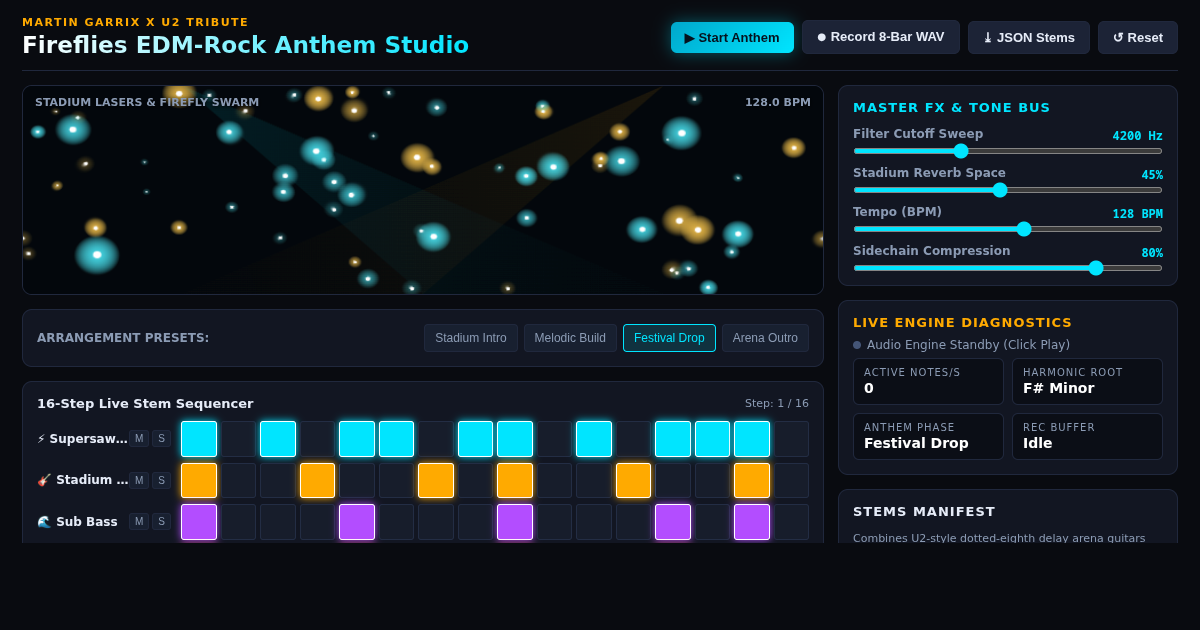
Task: Adjust the Filter Cutoff Sweep slider
Action: [x=1008, y=151]
